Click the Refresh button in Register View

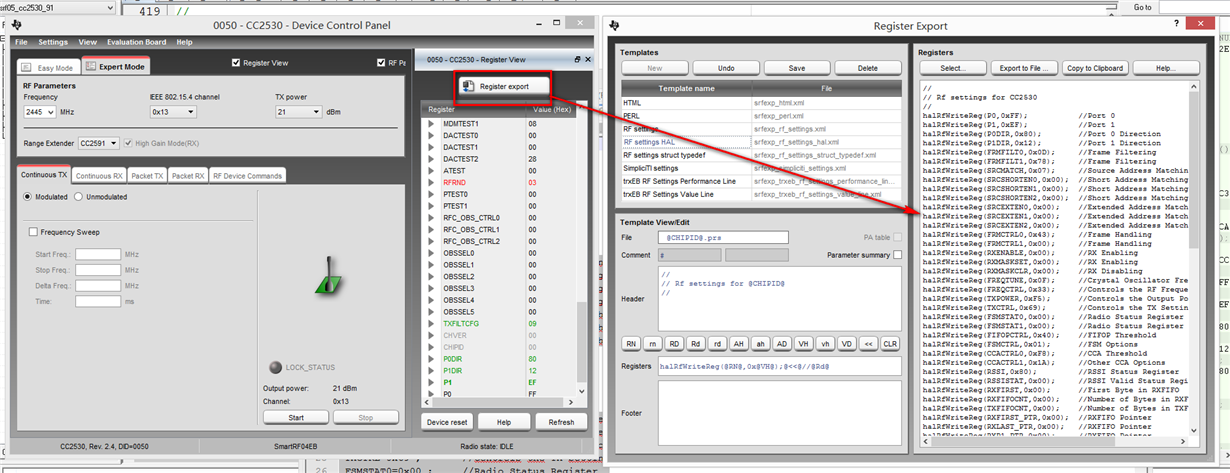point(561,422)
